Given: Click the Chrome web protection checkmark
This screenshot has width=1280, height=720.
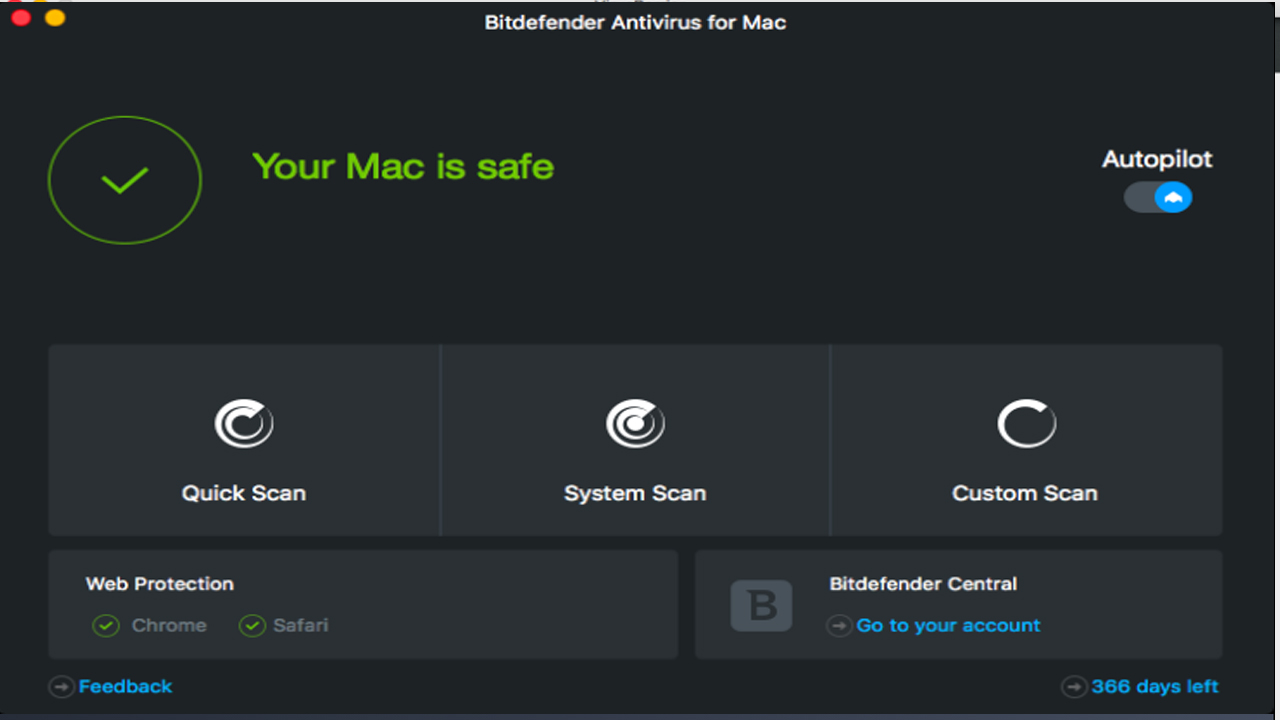Looking at the screenshot, I should pos(106,626).
